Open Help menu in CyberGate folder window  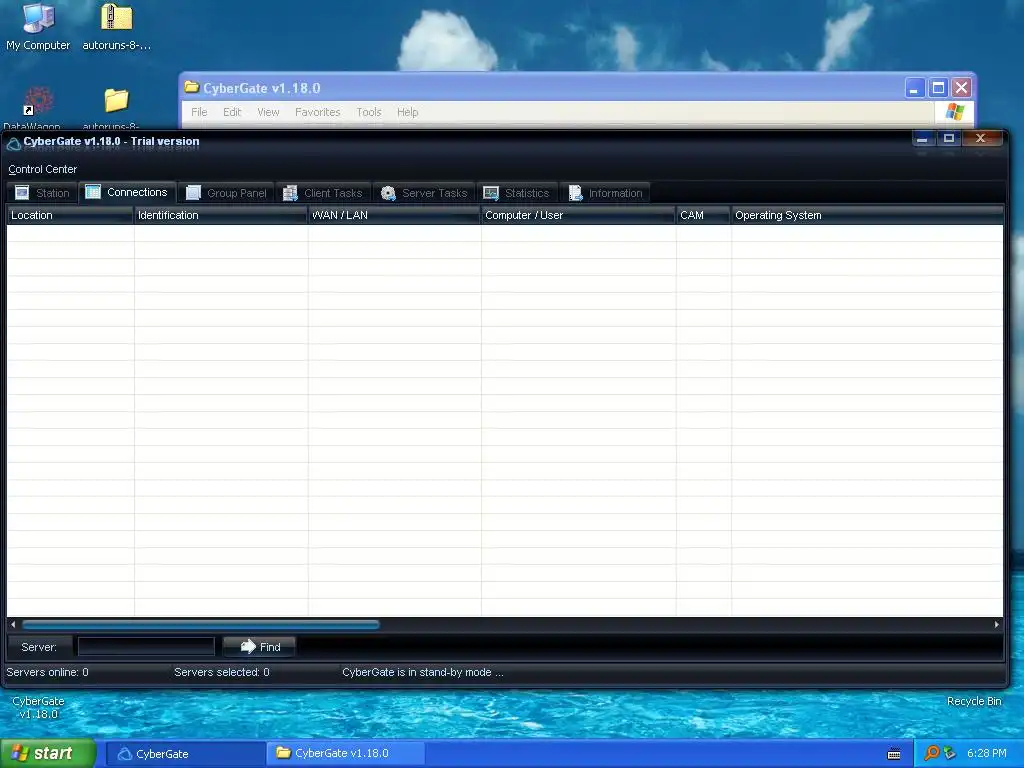(408, 112)
